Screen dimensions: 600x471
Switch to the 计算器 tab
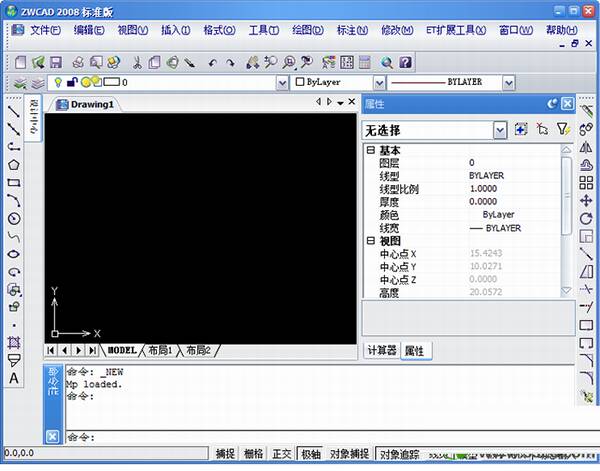pyautogui.click(x=382, y=350)
